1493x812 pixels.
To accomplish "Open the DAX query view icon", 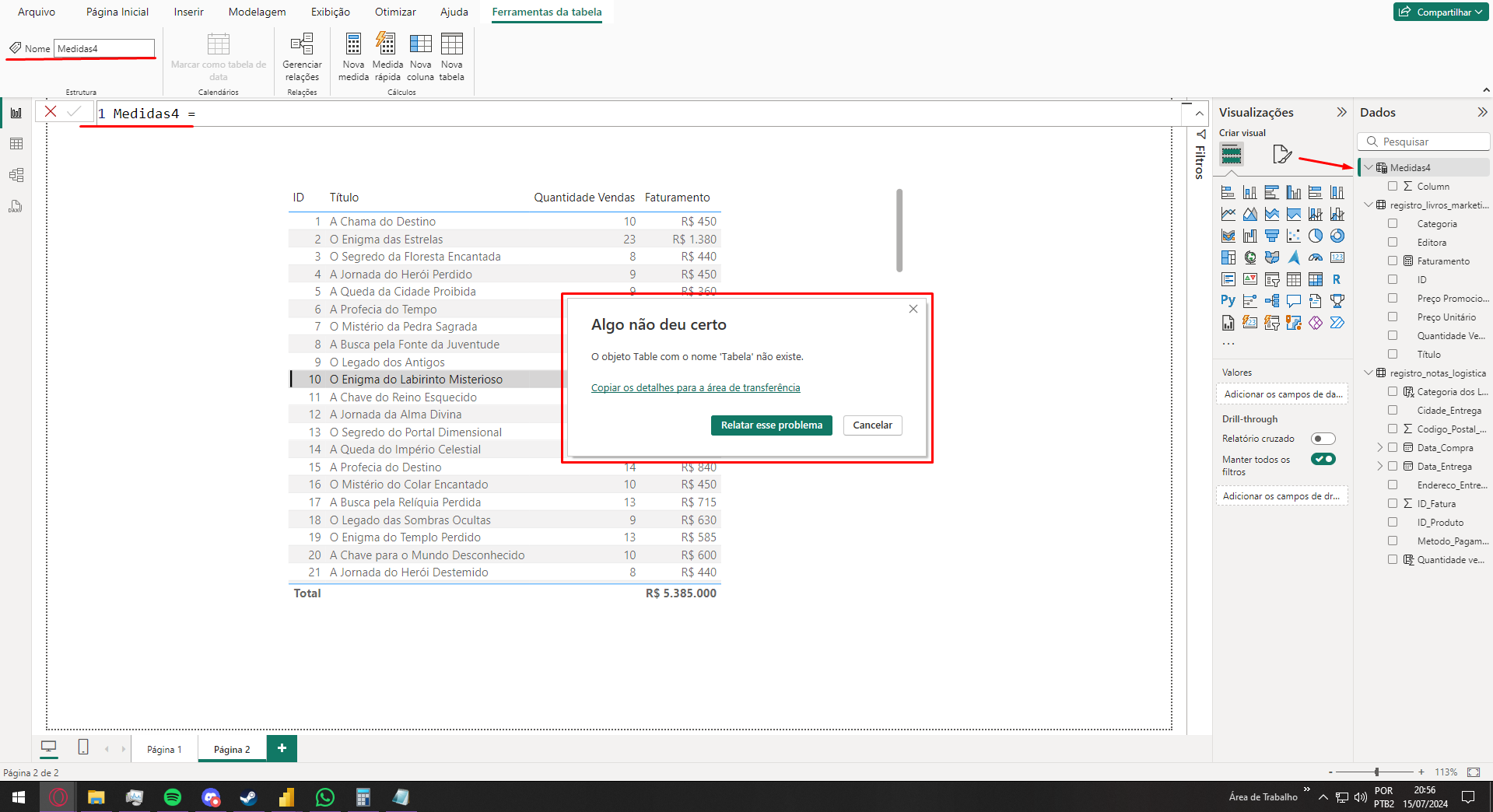I will [x=16, y=206].
